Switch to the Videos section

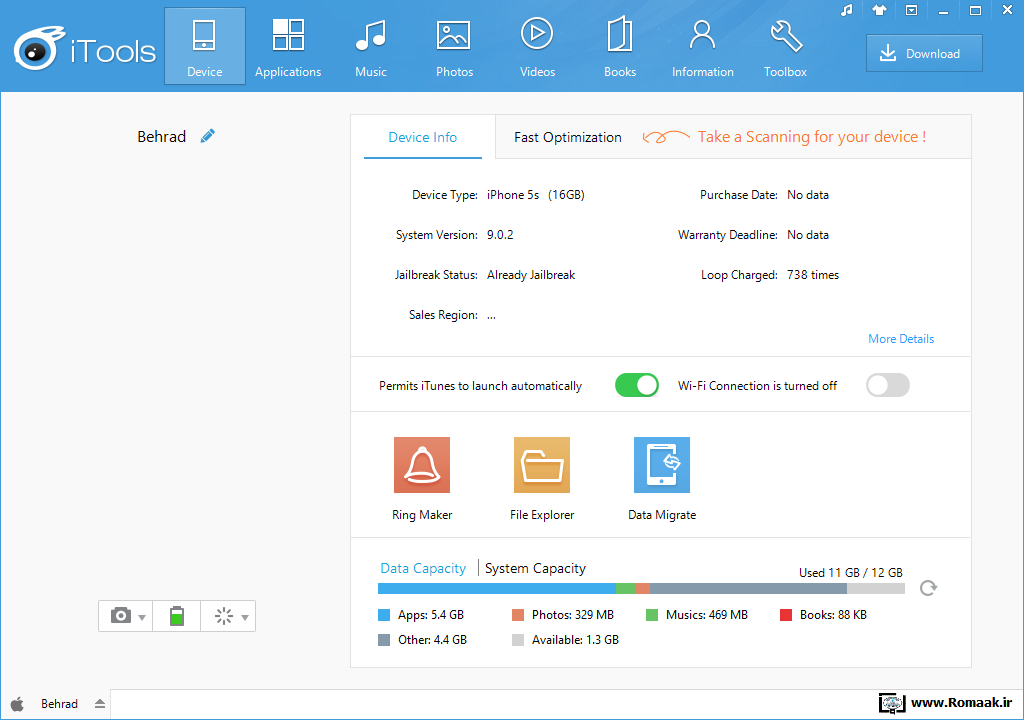click(537, 46)
